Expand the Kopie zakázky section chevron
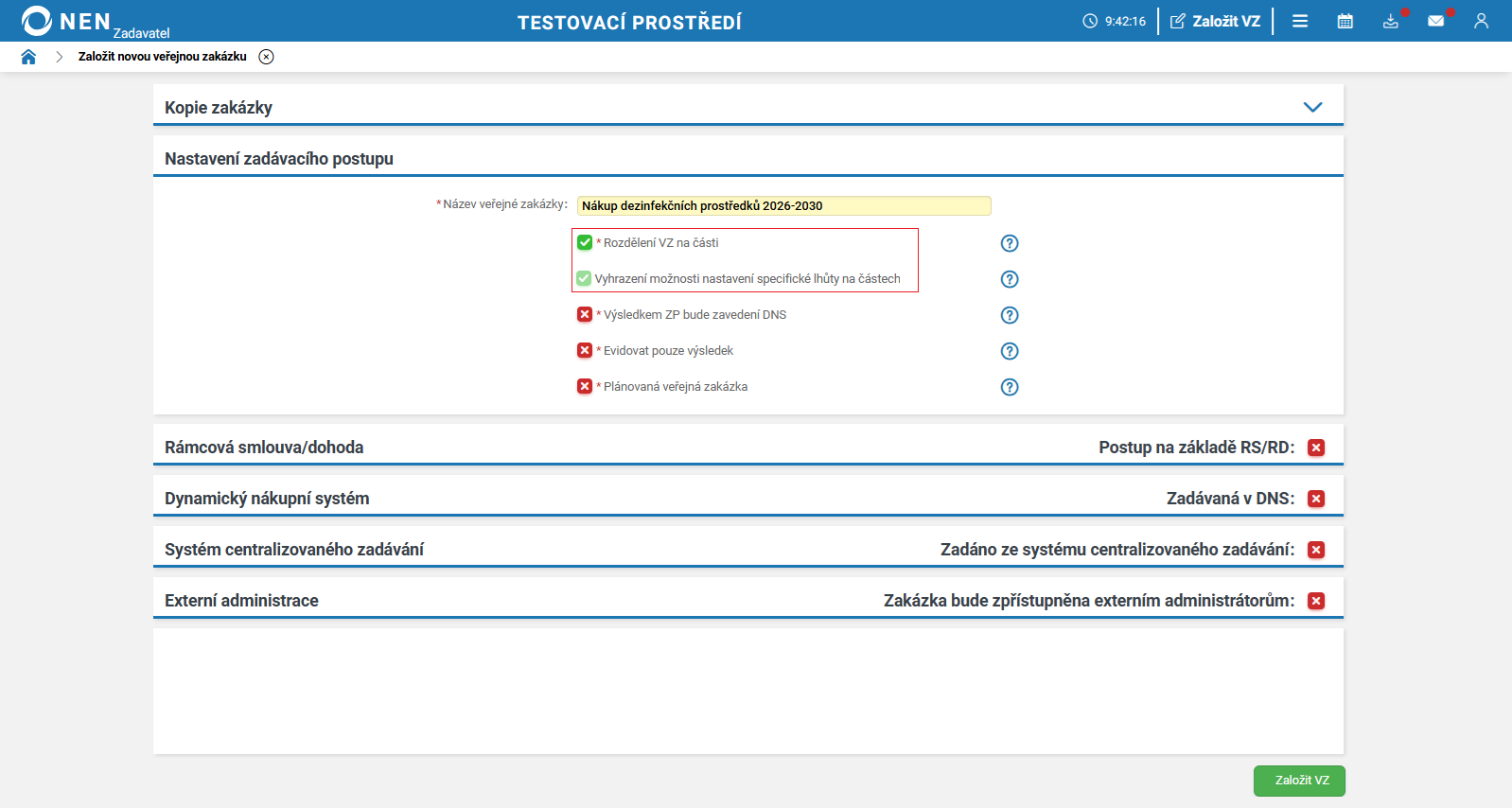Screen dimensions: 1512x808 tap(1312, 107)
